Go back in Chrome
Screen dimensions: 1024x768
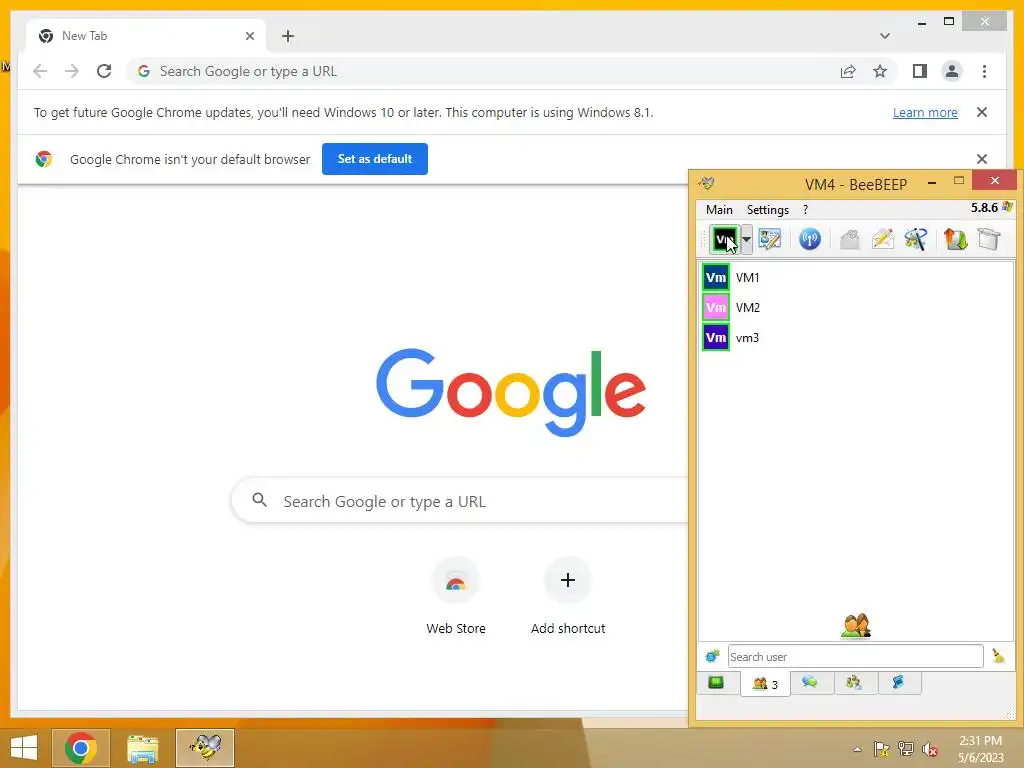pos(40,71)
